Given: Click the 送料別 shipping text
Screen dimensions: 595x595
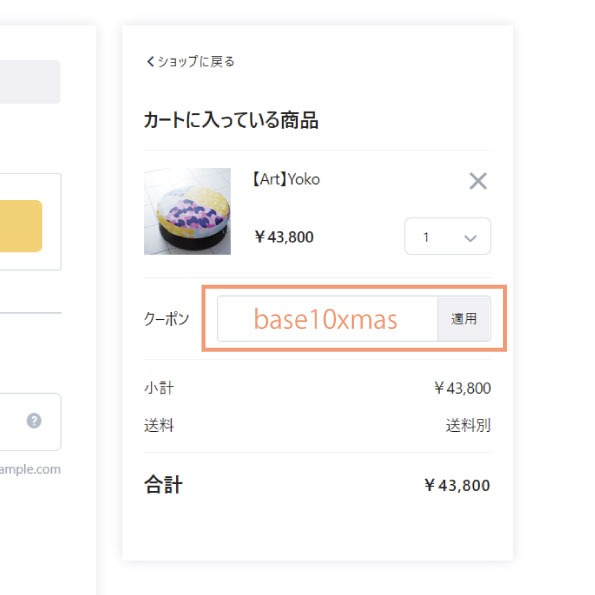Looking at the screenshot, I should (x=468, y=425).
